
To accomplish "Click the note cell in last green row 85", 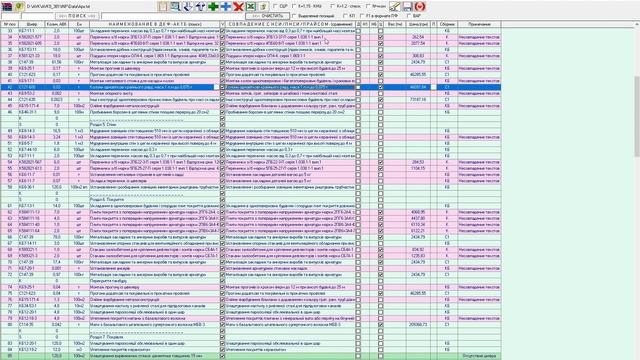I will click(x=479, y=356).
